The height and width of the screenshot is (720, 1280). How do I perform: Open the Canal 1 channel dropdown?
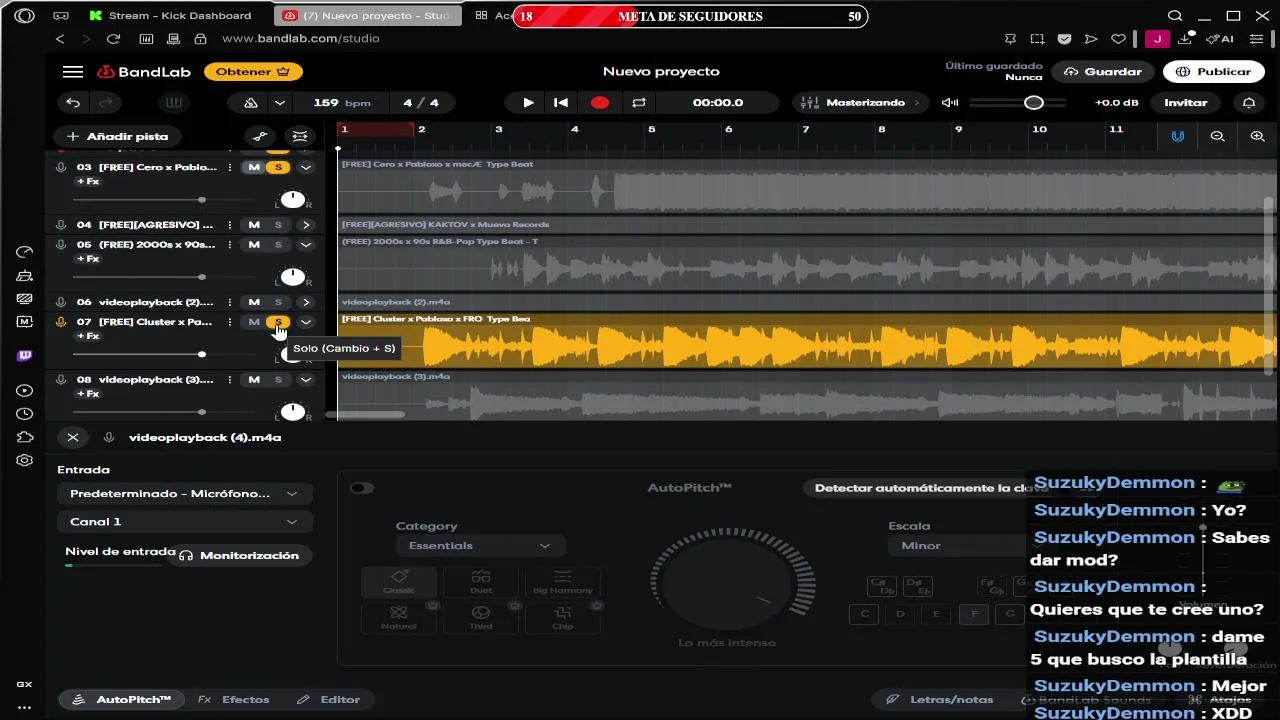[x=184, y=522]
